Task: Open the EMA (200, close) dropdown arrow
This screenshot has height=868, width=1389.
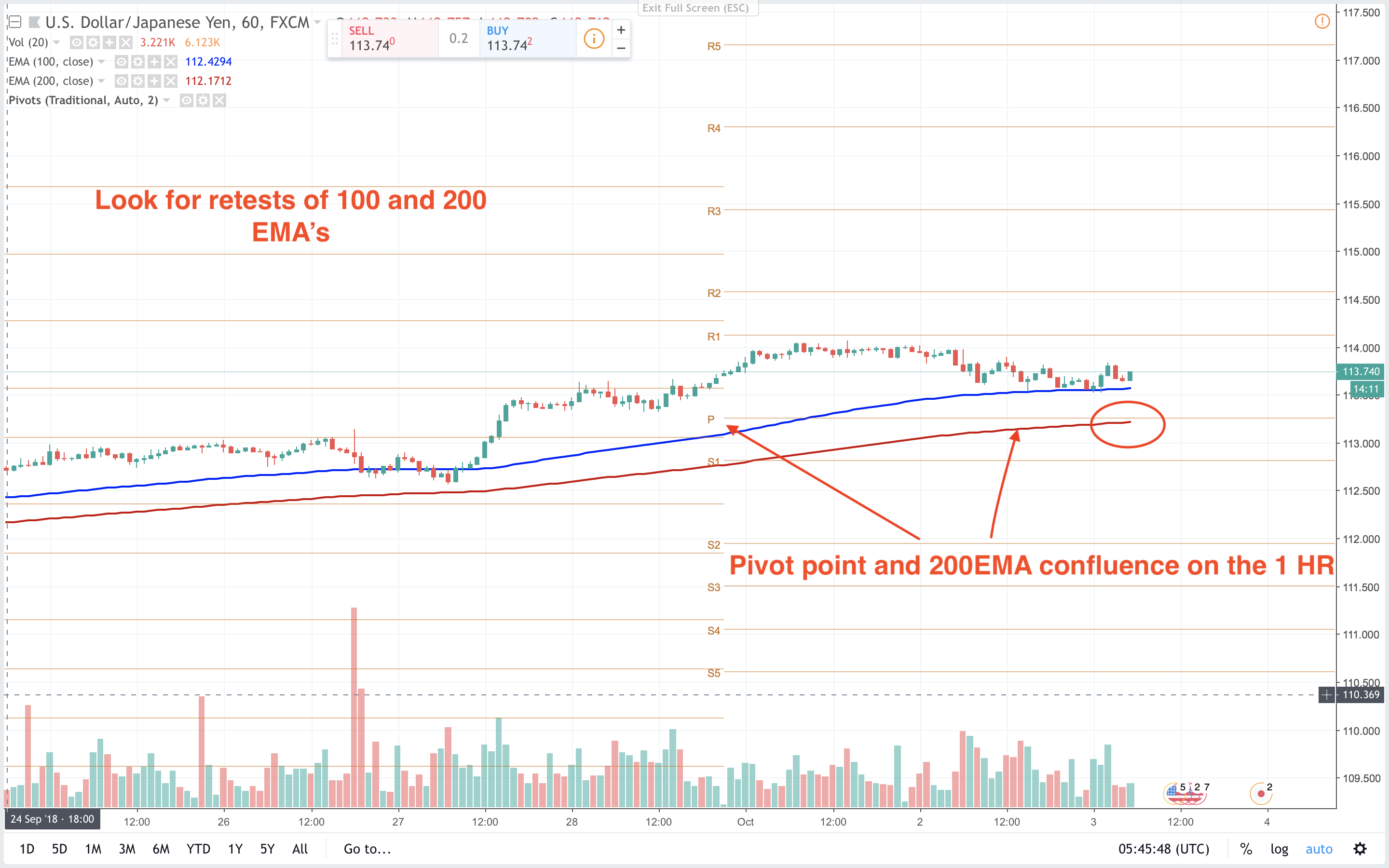Action: tap(101, 81)
